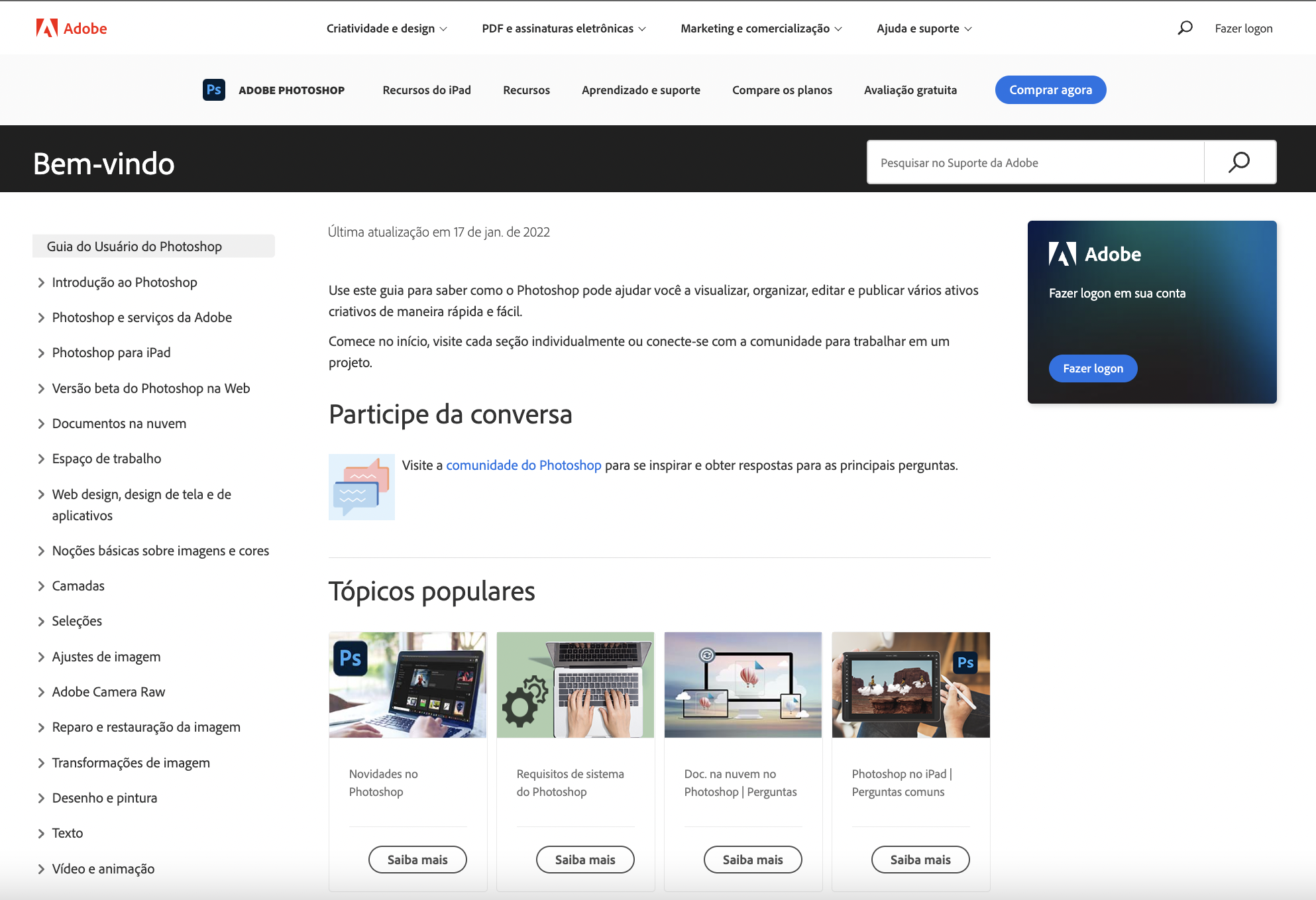This screenshot has width=1316, height=900.
Task: Open Avaliação gratuita menu item
Action: point(910,90)
